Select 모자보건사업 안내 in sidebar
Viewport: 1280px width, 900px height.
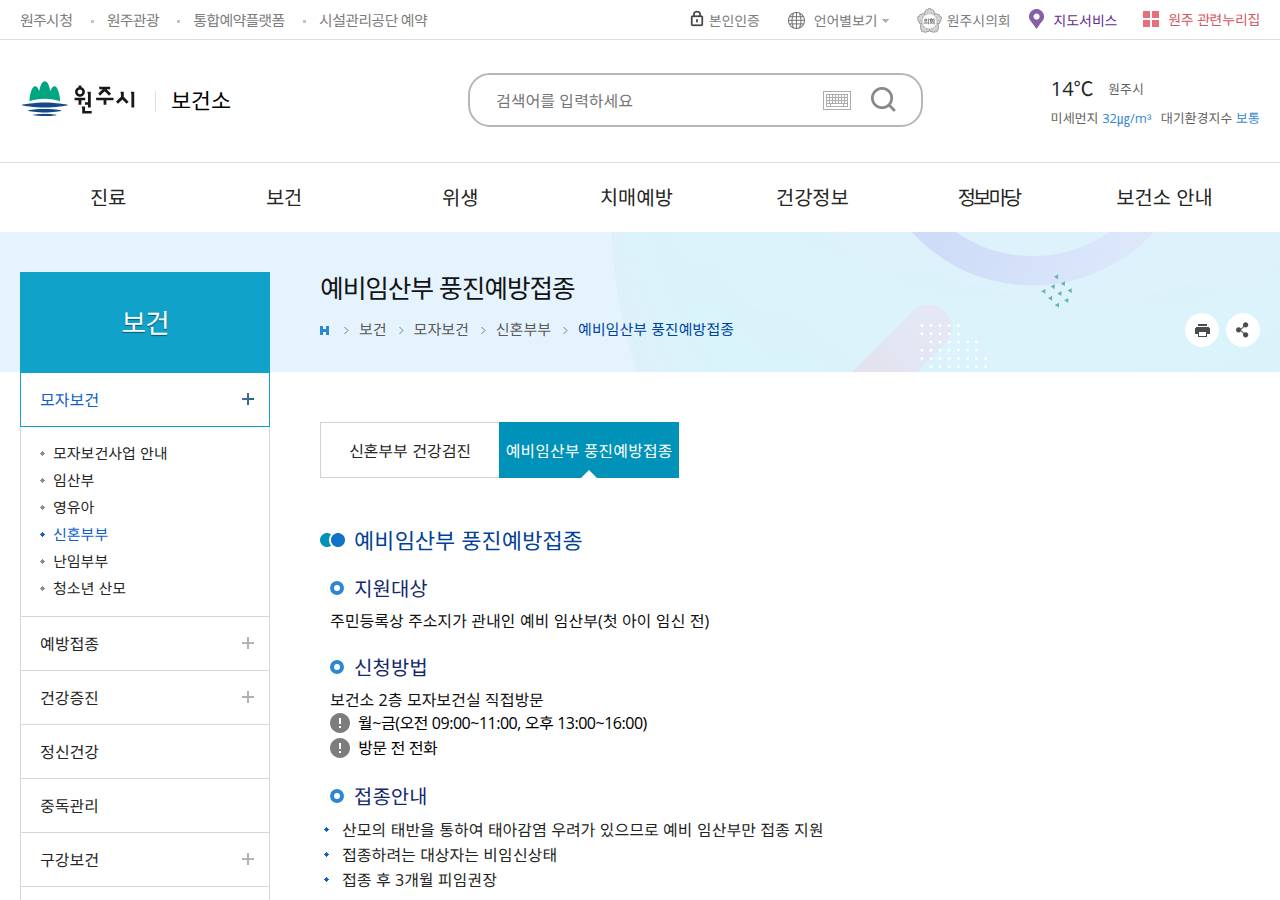110,453
